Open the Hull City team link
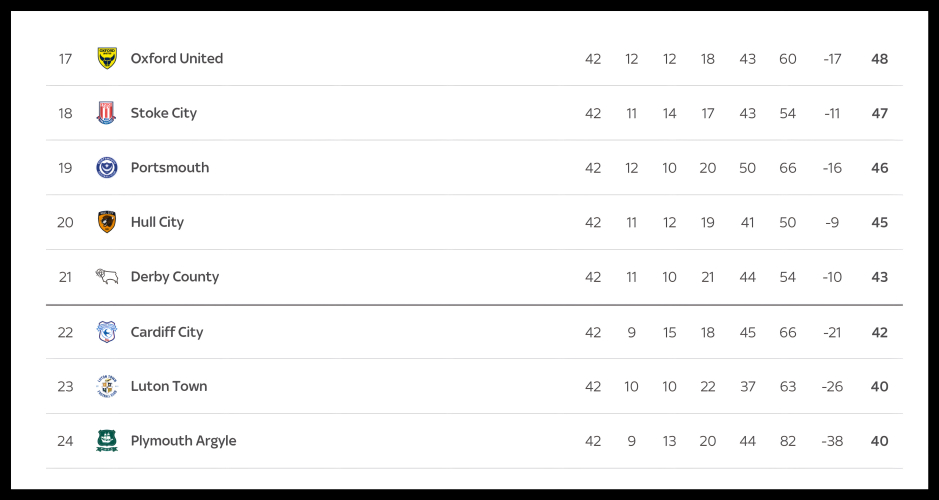 (157, 222)
